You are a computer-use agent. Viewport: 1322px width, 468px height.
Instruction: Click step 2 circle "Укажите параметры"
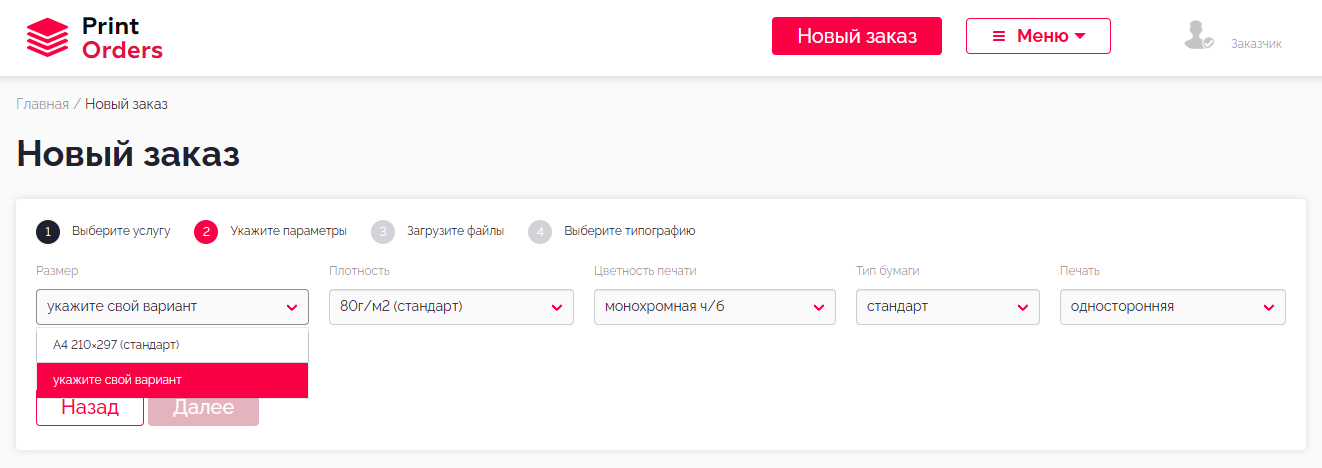point(206,232)
